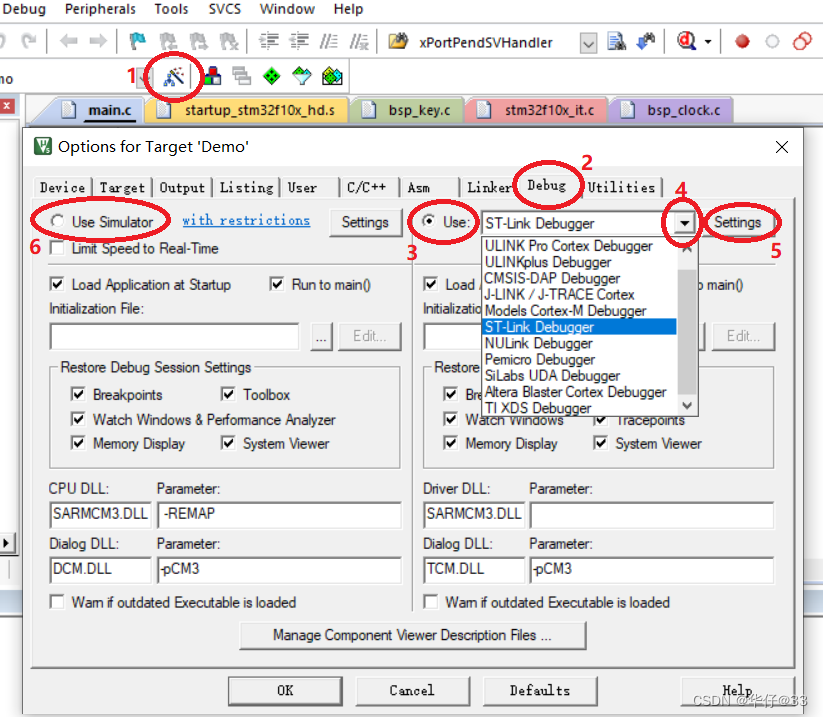This screenshot has height=717, width=823.
Task: Click the Uncomment Selection icon
Action: coord(360,41)
